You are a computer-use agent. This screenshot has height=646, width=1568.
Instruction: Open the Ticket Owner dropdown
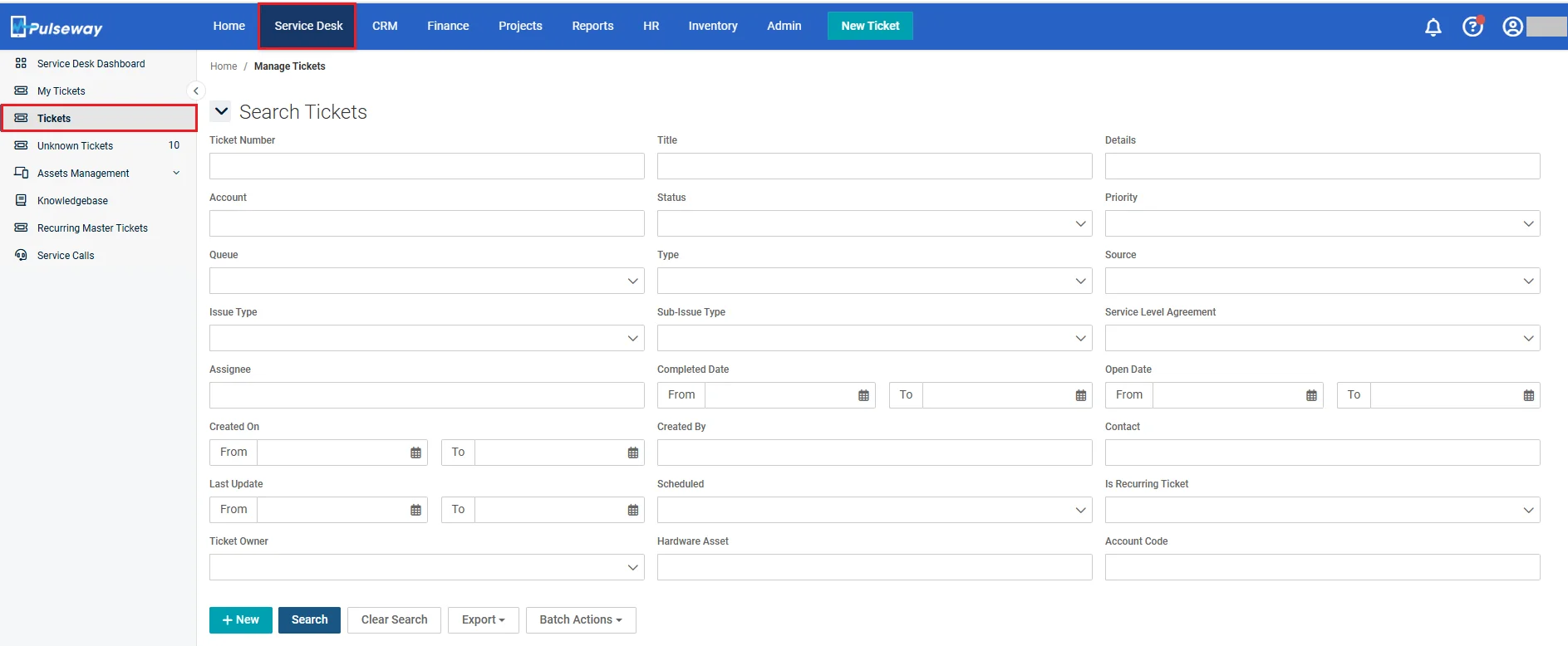426,567
